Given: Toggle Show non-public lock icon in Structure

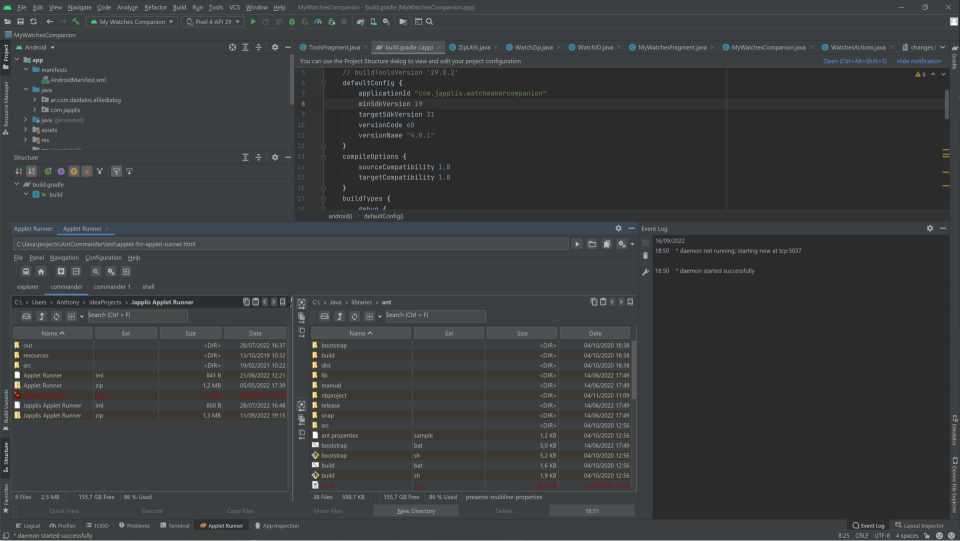Looking at the screenshot, I should tap(87, 171).
